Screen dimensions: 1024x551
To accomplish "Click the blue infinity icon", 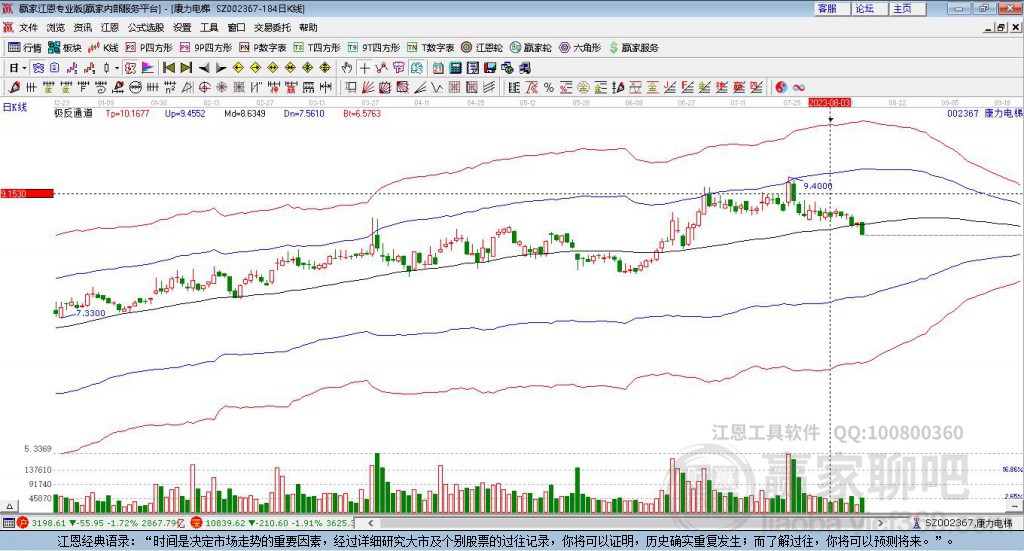I will (x=798, y=87).
